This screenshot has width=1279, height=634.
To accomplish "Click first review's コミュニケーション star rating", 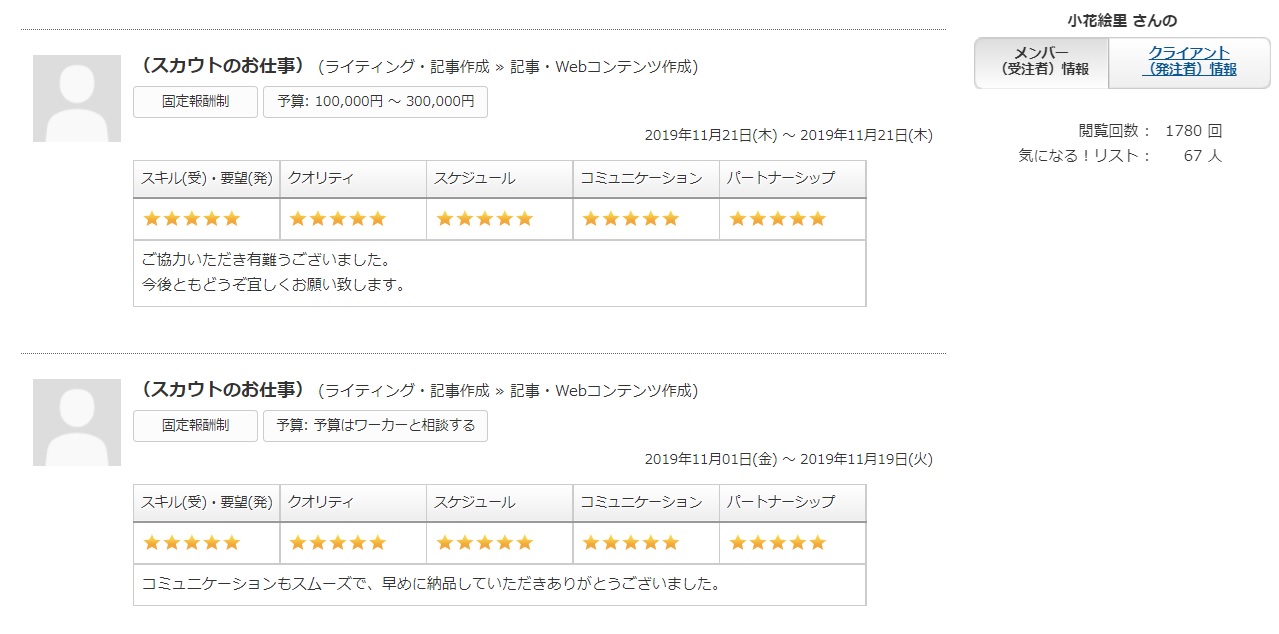I will tap(631, 219).
